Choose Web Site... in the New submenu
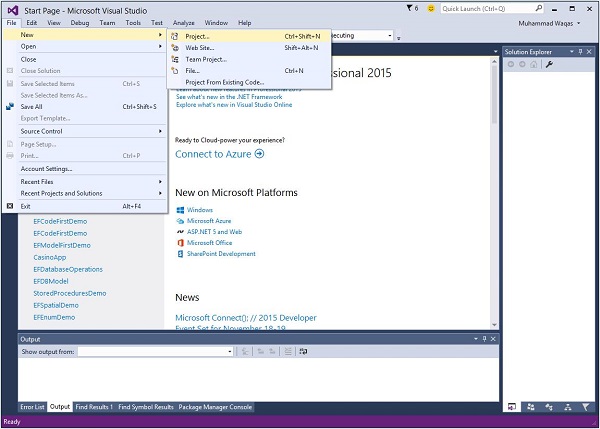Viewport: 600px width, 429px height. [200, 47]
